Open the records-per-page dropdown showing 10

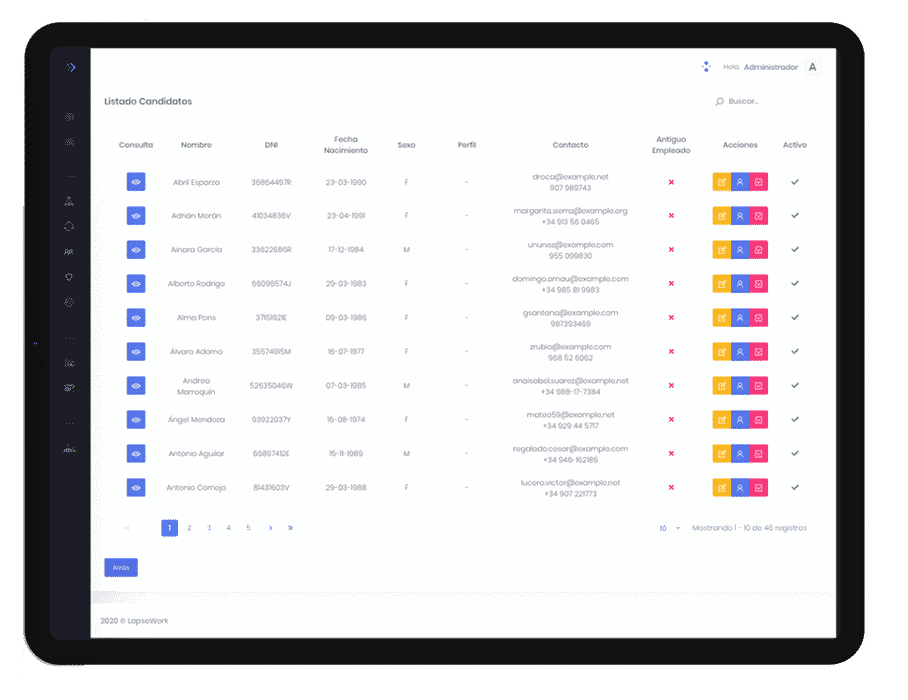(x=669, y=528)
